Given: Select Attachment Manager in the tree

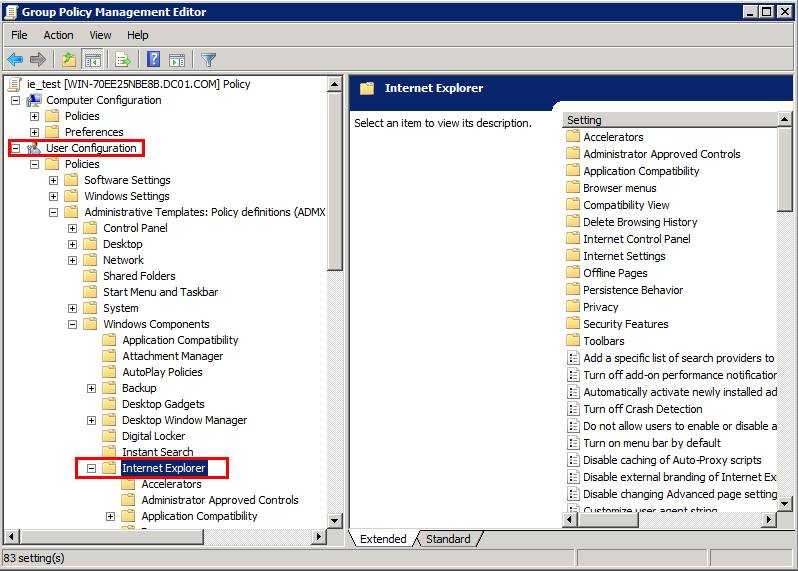Looking at the screenshot, I should point(173,356).
